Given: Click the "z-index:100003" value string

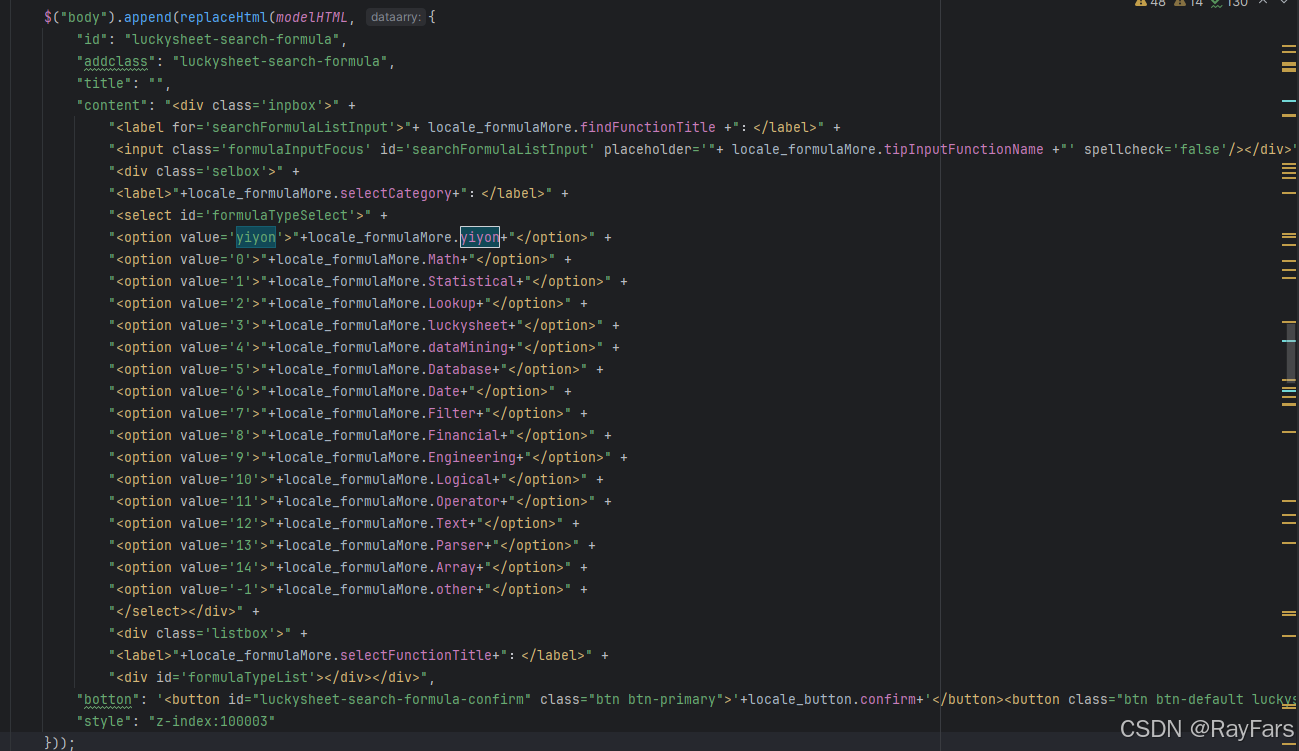Looking at the screenshot, I should click(x=212, y=721).
